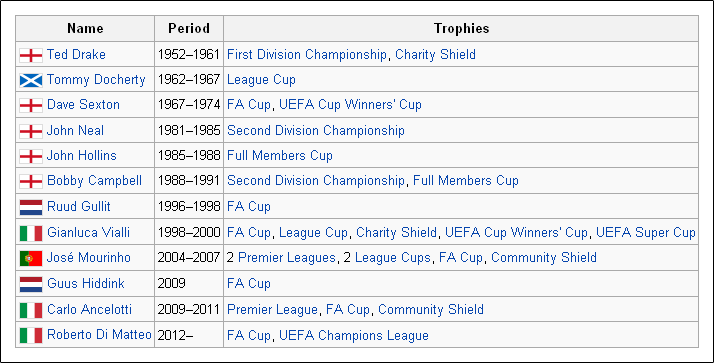
Task: Open the UEFA Super Cup link
Action: [646, 232]
